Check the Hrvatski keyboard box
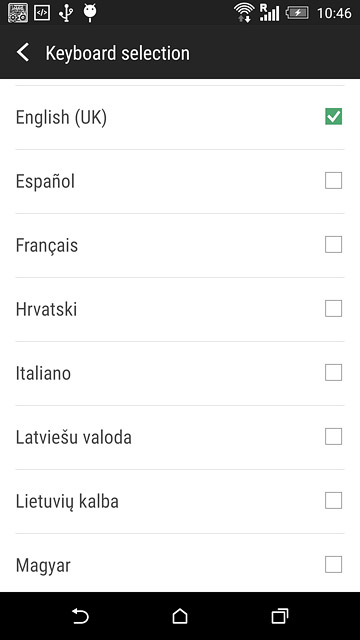The image size is (360, 640). tap(333, 309)
